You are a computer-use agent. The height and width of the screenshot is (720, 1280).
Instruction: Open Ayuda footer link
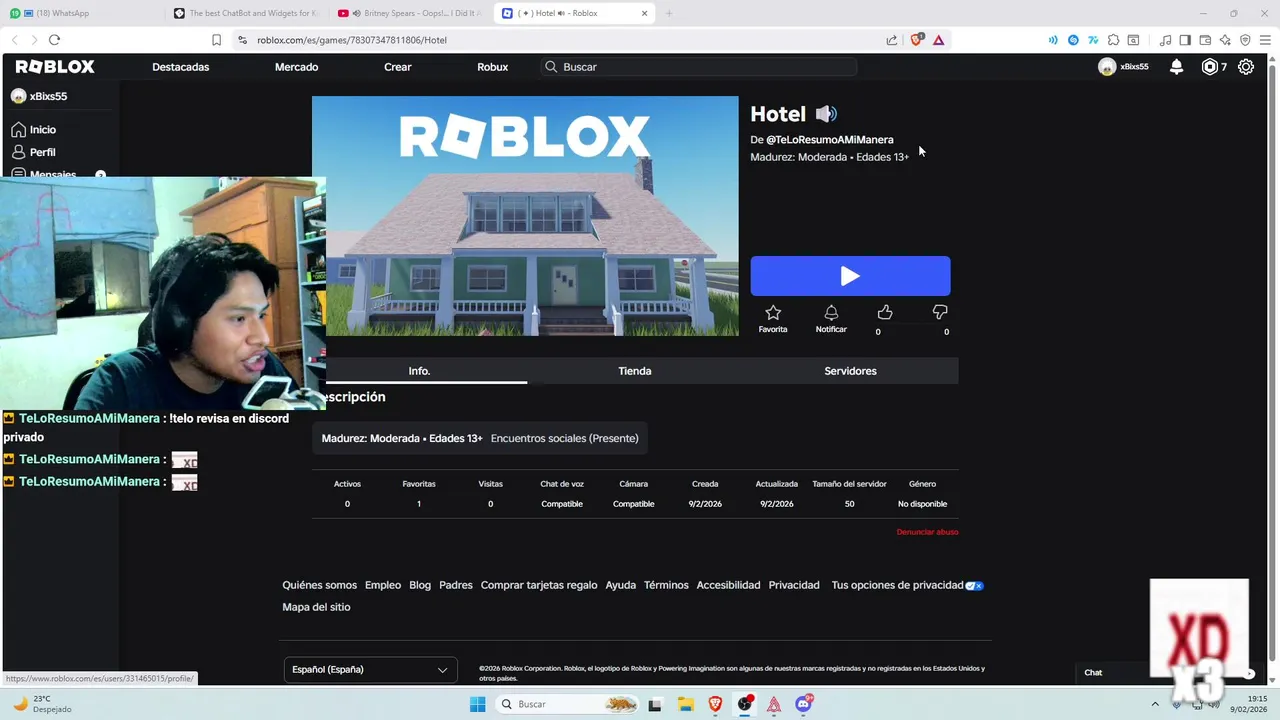pos(620,585)
